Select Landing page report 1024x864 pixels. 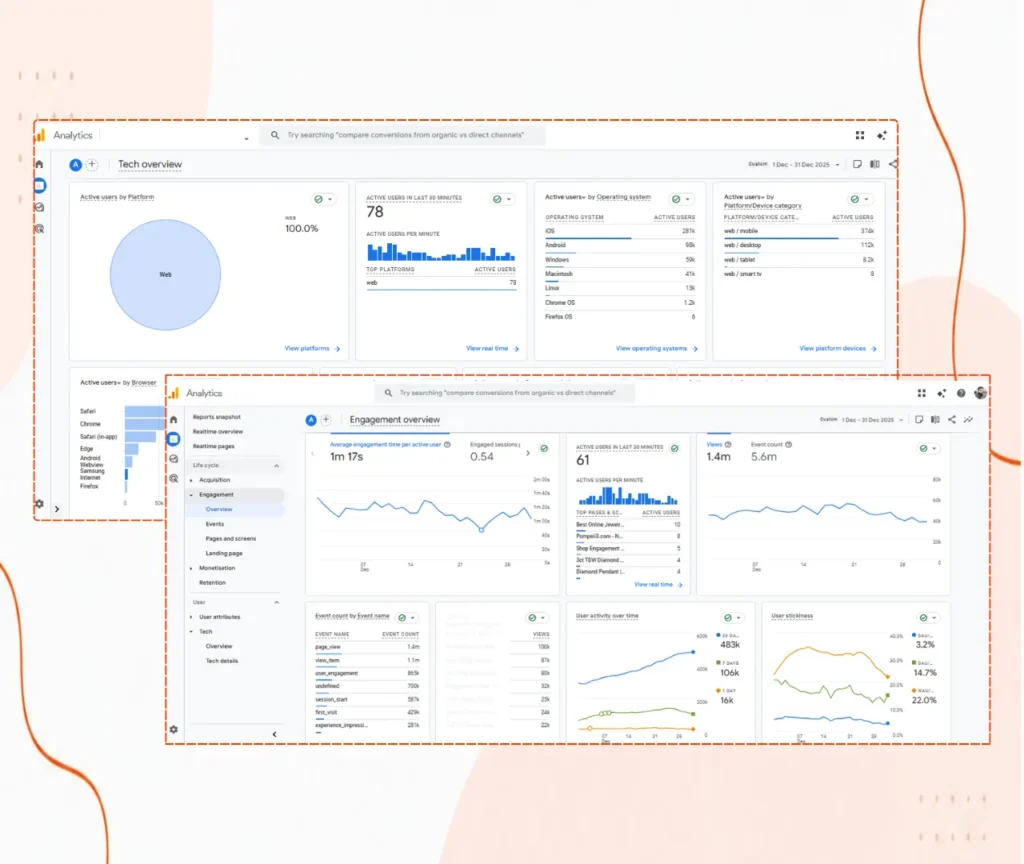pos(224,553)
